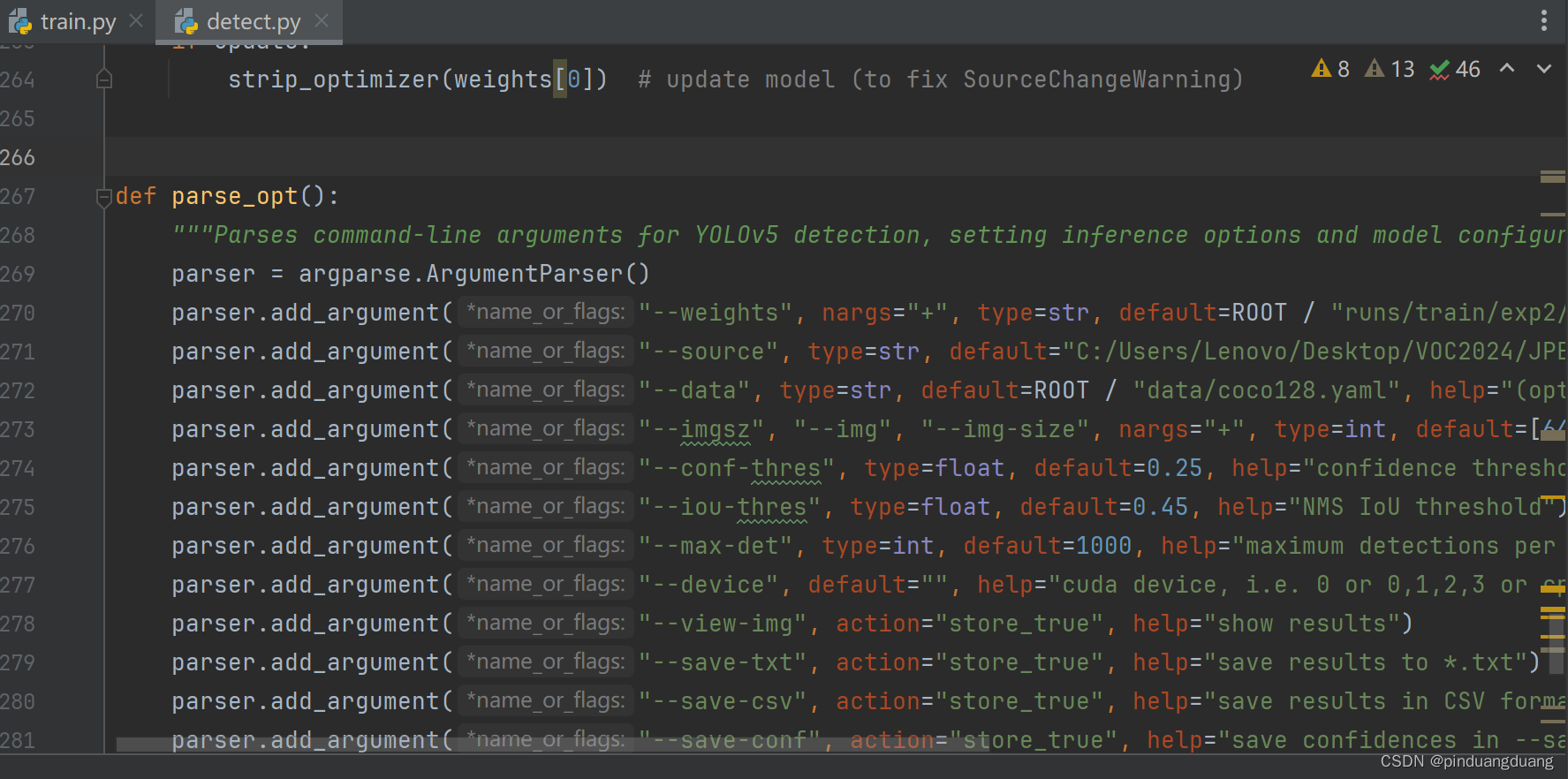Close the train.py tab
The width and height of the screenshot is (1568, 779).
136,20
